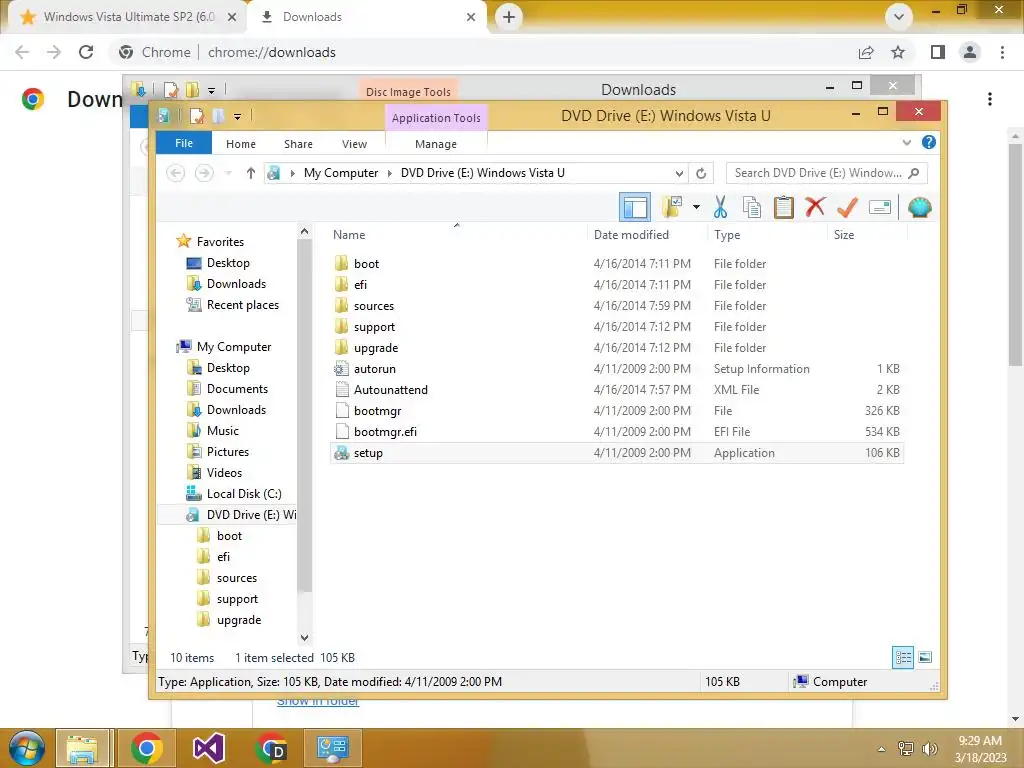Open the View ribbon tab
1024x768 pixels.
coord(354,144)
